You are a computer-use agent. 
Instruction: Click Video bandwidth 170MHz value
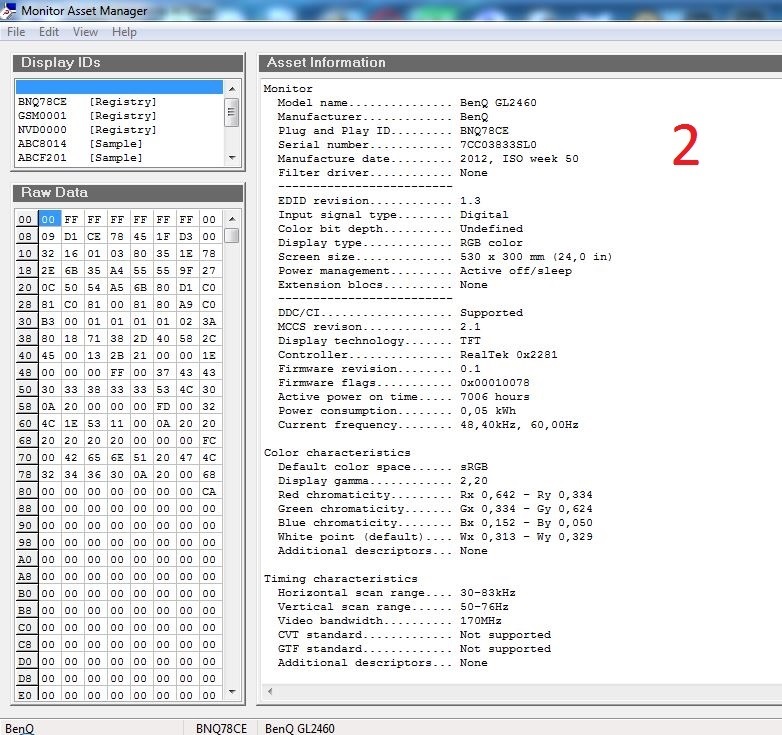pos(481,620)
